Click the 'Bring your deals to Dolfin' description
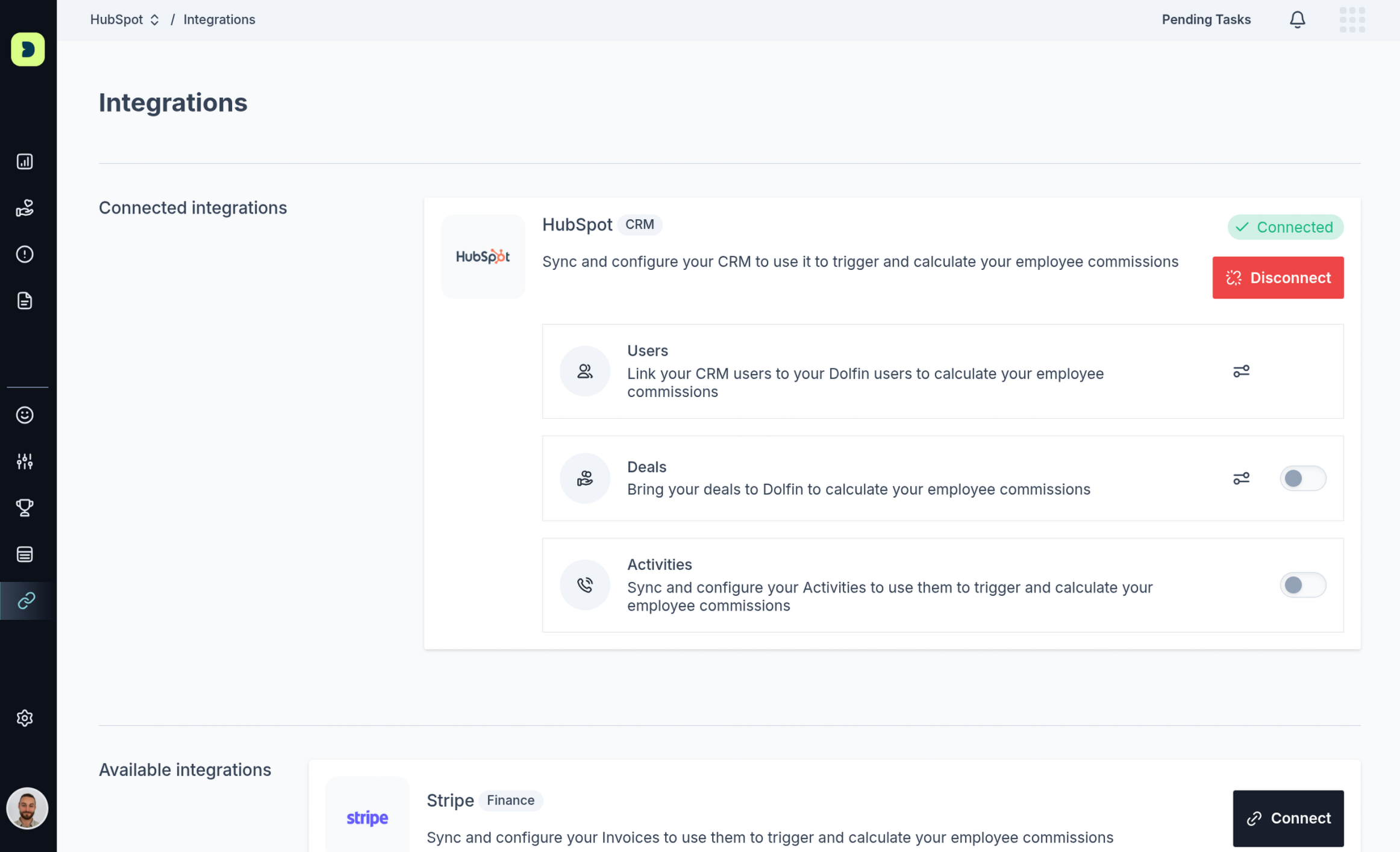The height and width of the screenshot is (852, 1400). [858, 489]
